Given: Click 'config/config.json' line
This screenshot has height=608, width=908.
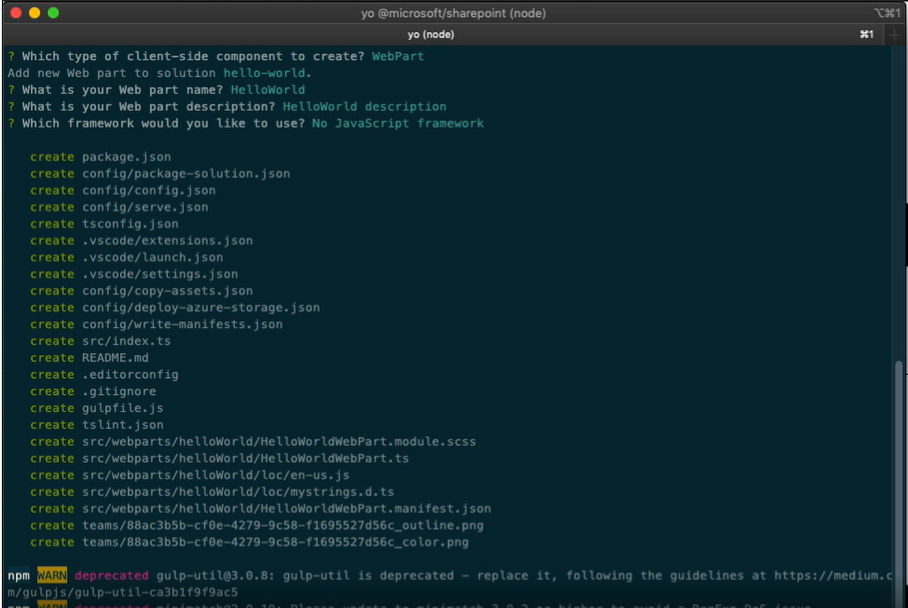Looking at the screenshot, I should [x=149, y=191].
